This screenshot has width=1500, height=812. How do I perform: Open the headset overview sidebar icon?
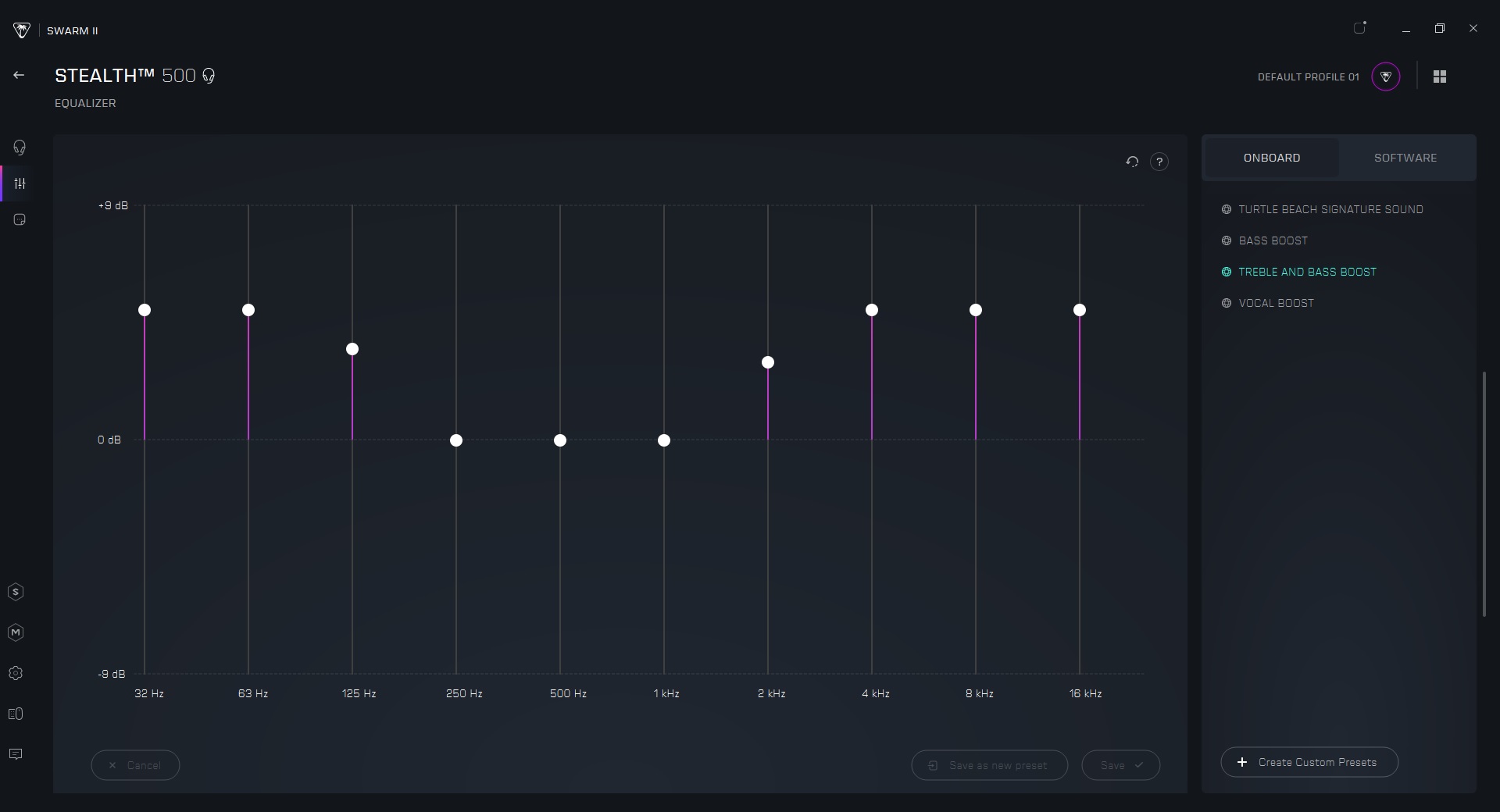point(20,148)
